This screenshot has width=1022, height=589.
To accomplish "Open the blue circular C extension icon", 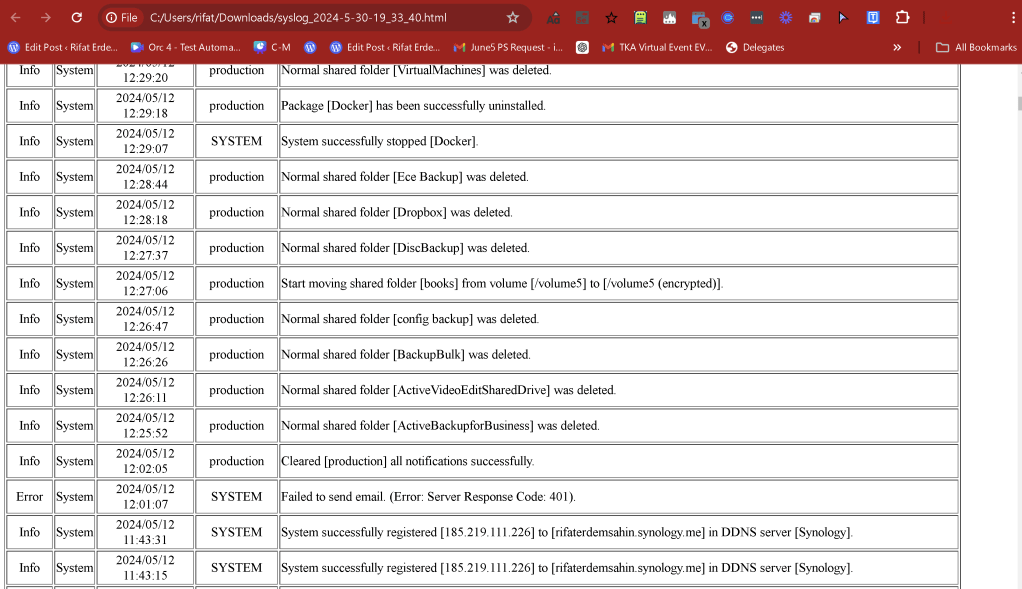I will click(727, 18).
